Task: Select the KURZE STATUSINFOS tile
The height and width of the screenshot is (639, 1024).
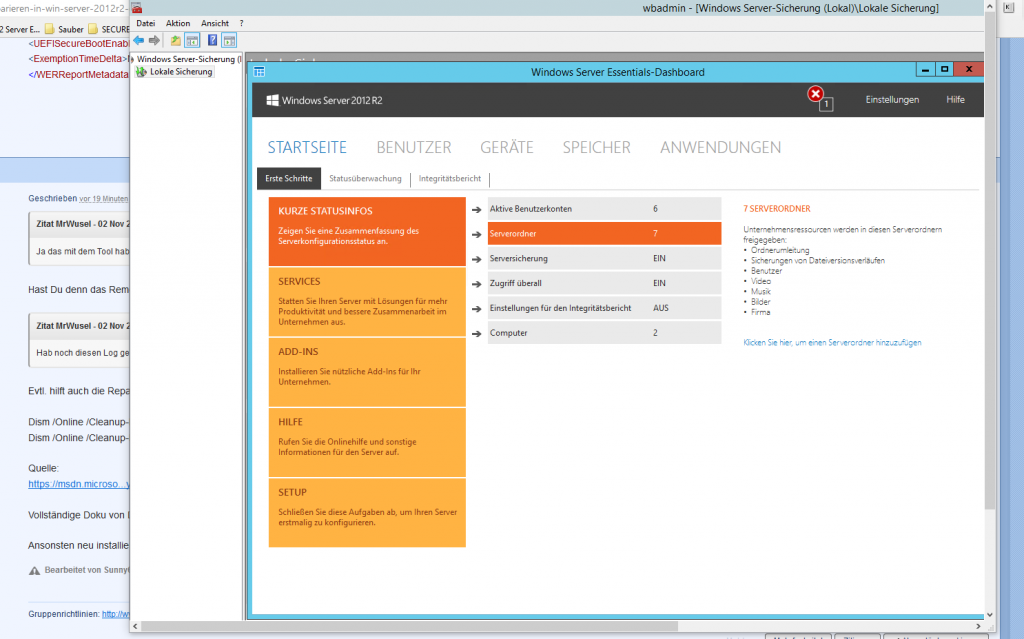Action: click(367, 231)
